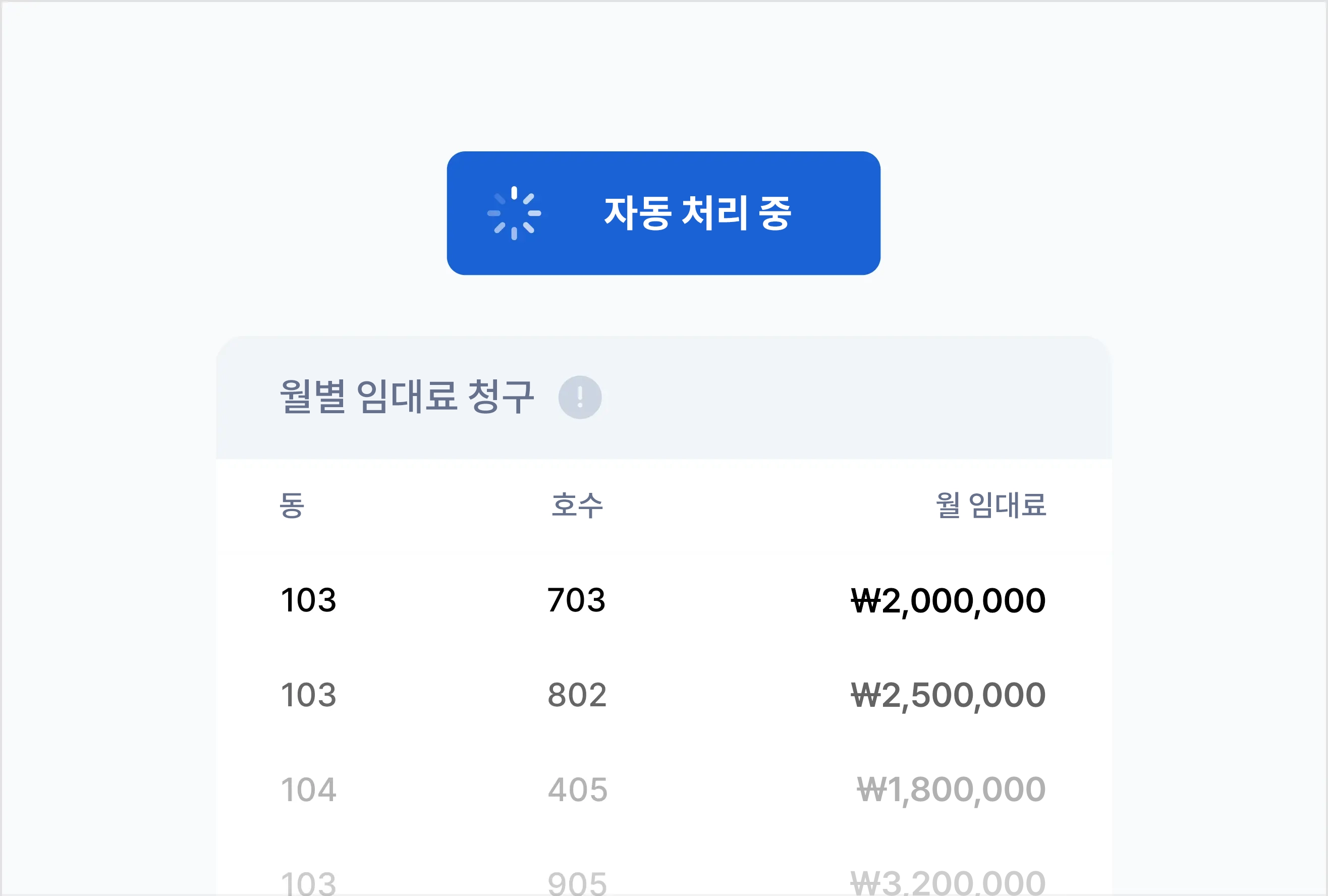This screenshot has height=896, width=1328.
Task: Click the 동 column header
Action: [292, 506]
